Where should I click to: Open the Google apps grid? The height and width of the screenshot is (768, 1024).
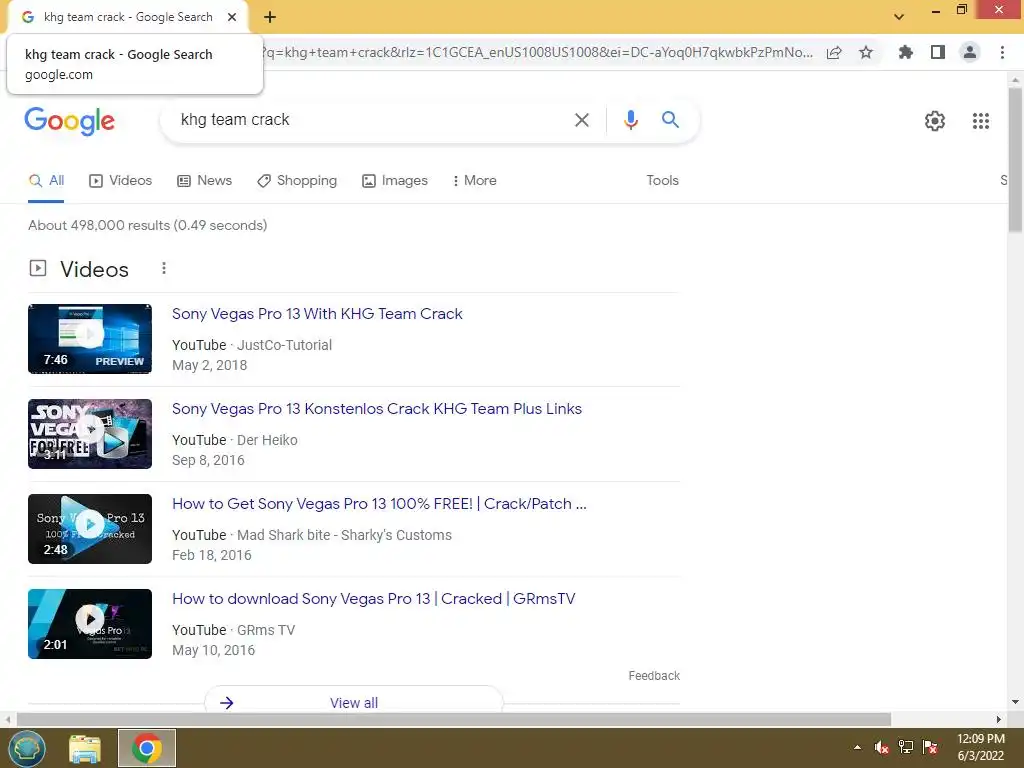980,121
